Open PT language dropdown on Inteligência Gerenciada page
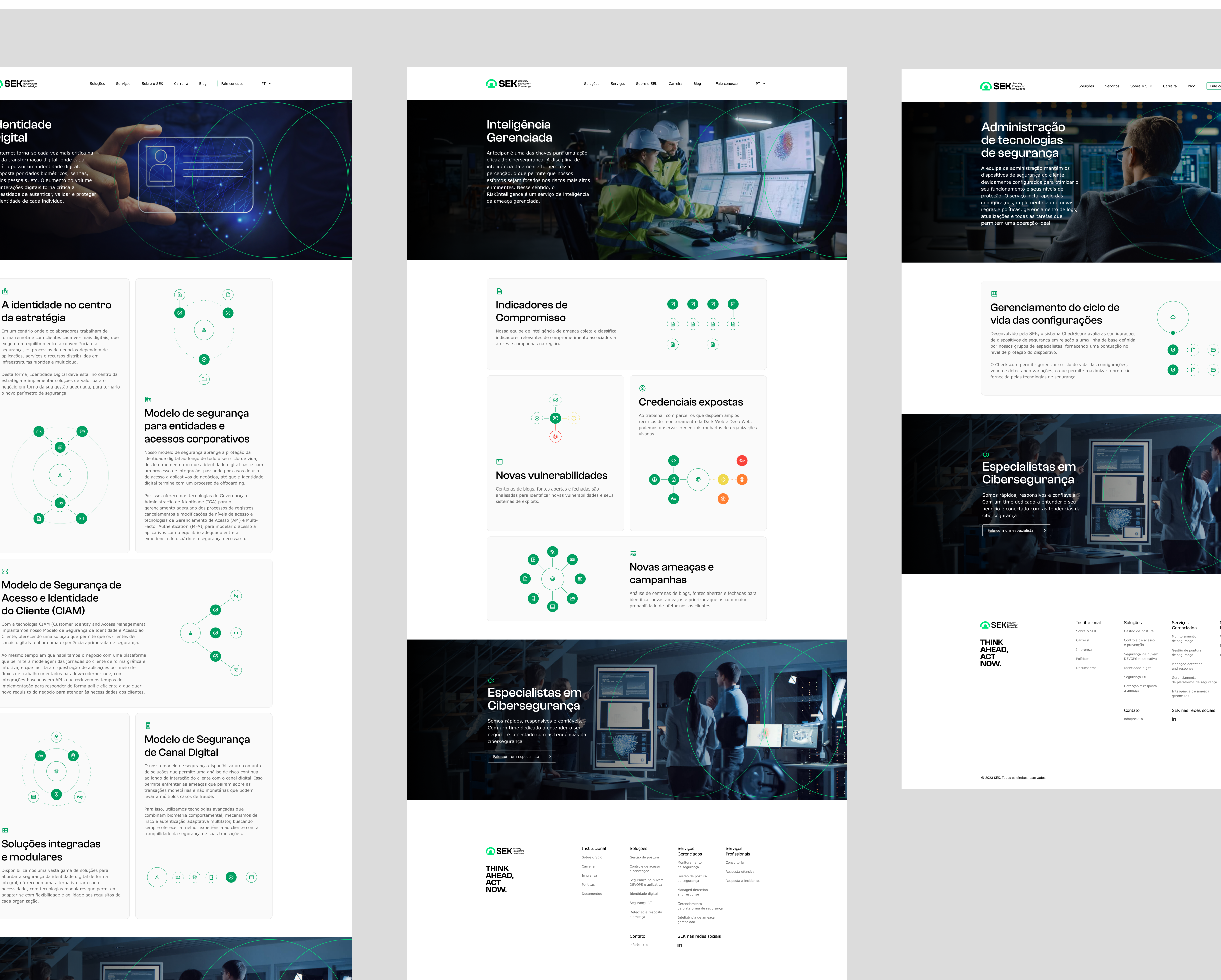Image resolution: width=1221 pixels, height=980 pixels. pos(760,83)
